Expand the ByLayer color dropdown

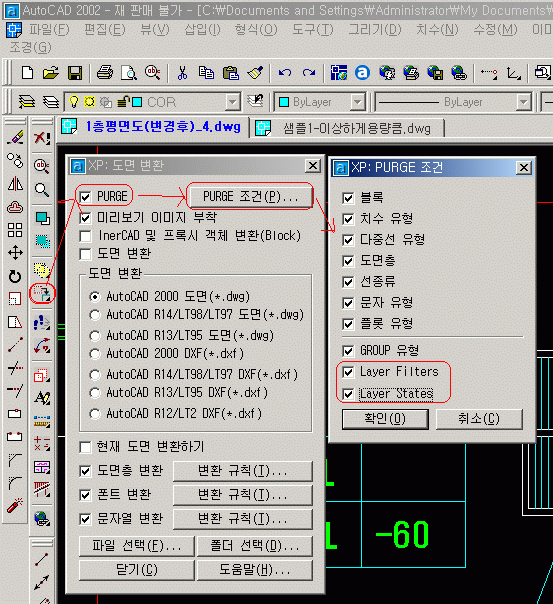coord(358,102)
